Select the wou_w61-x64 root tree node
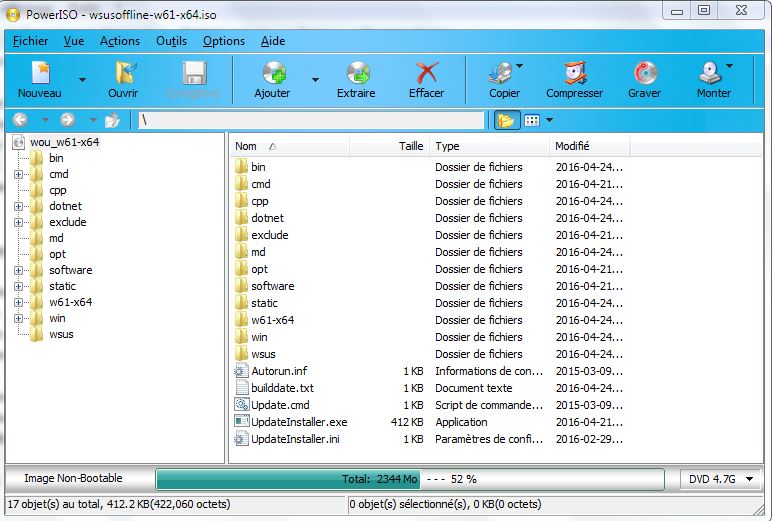This screenshot has width=772, height=521. (64, 142)
